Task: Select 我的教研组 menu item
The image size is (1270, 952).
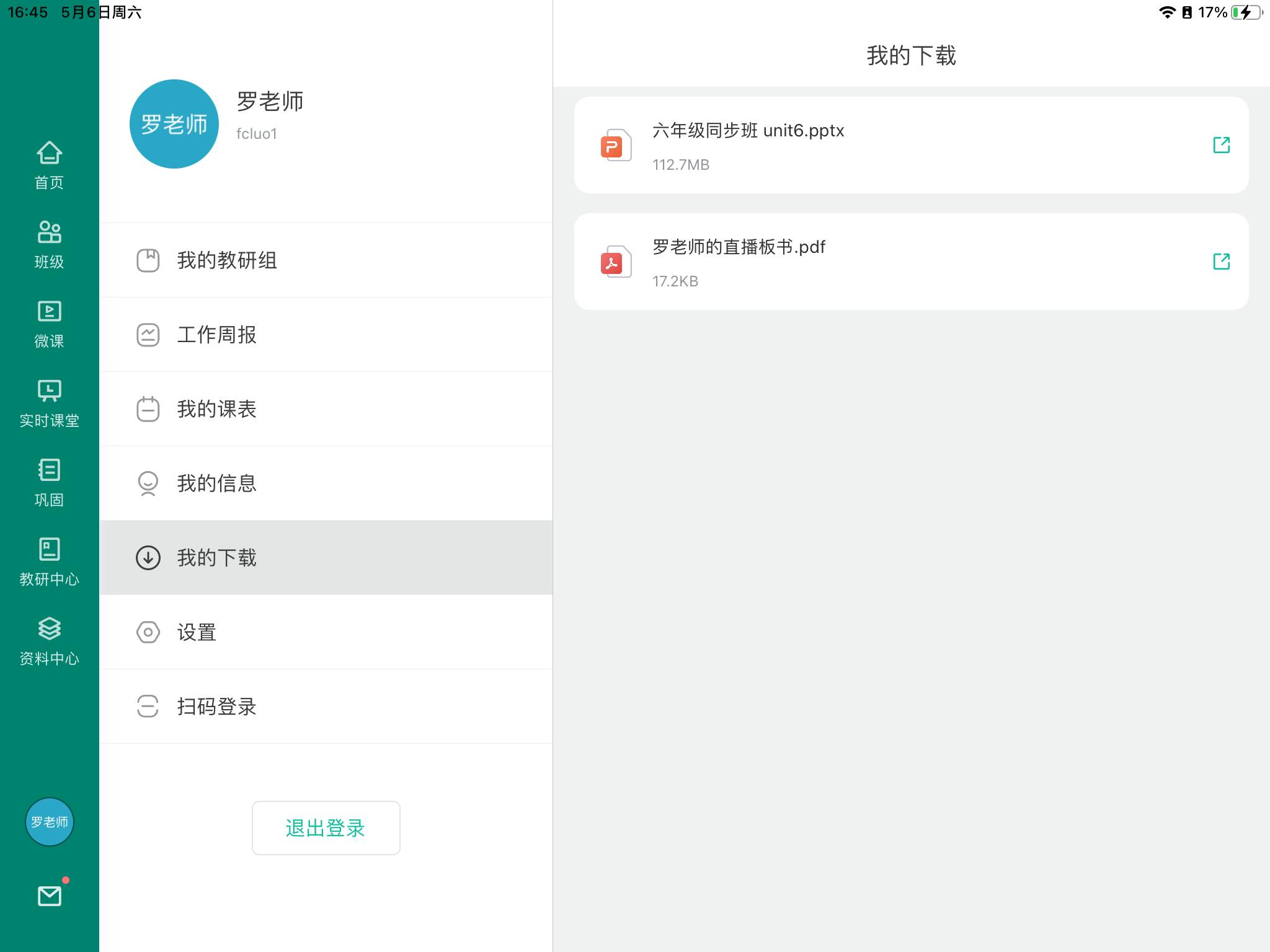Action: pos(326,260)
